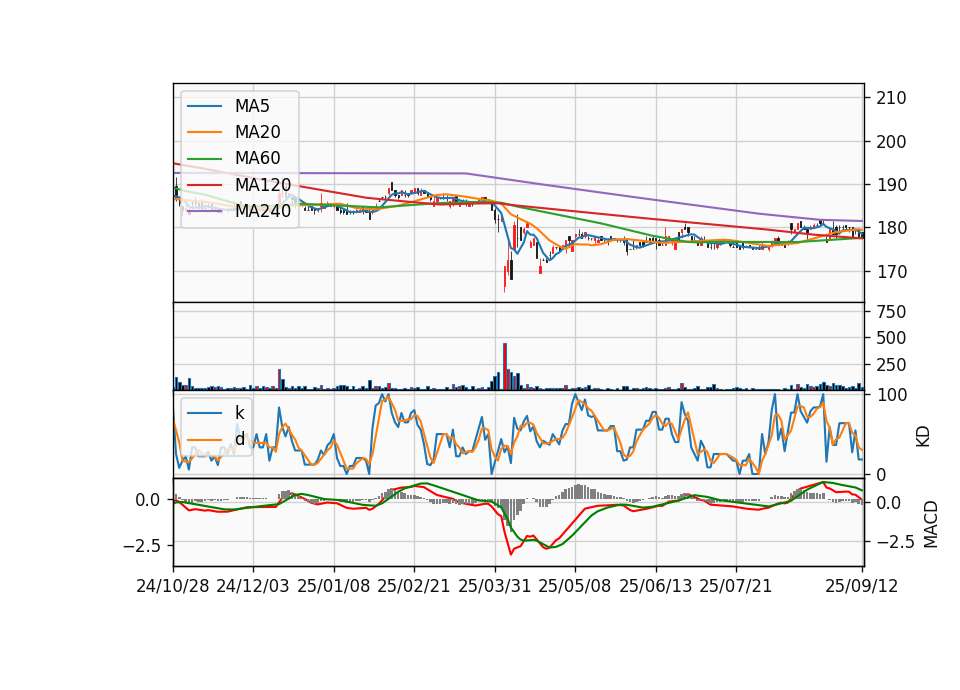
Task: Click the 25/01/08 date axis label
Action: coord(334,586)
